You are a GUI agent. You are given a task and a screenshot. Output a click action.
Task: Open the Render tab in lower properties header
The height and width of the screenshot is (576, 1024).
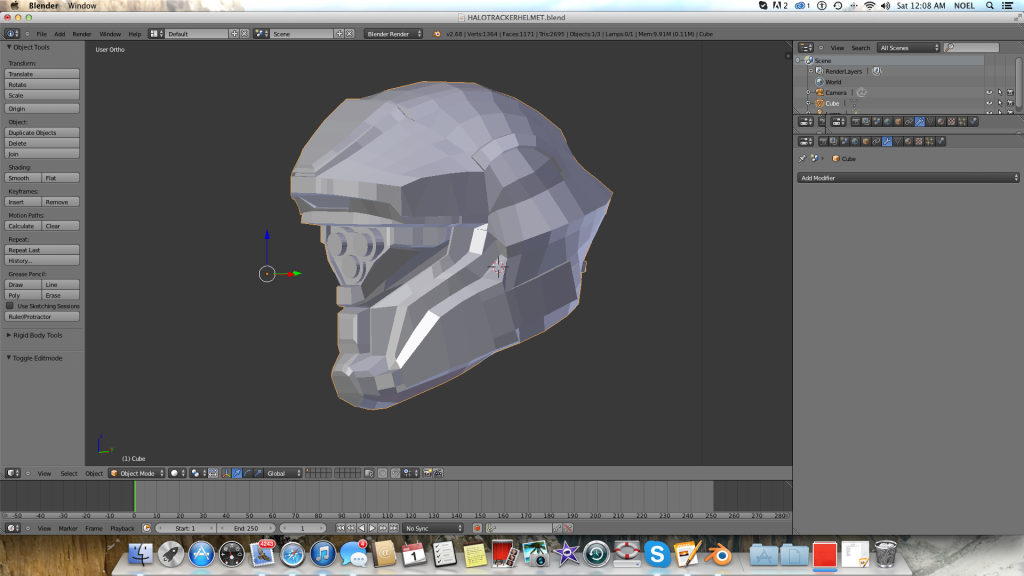[823, 141]
